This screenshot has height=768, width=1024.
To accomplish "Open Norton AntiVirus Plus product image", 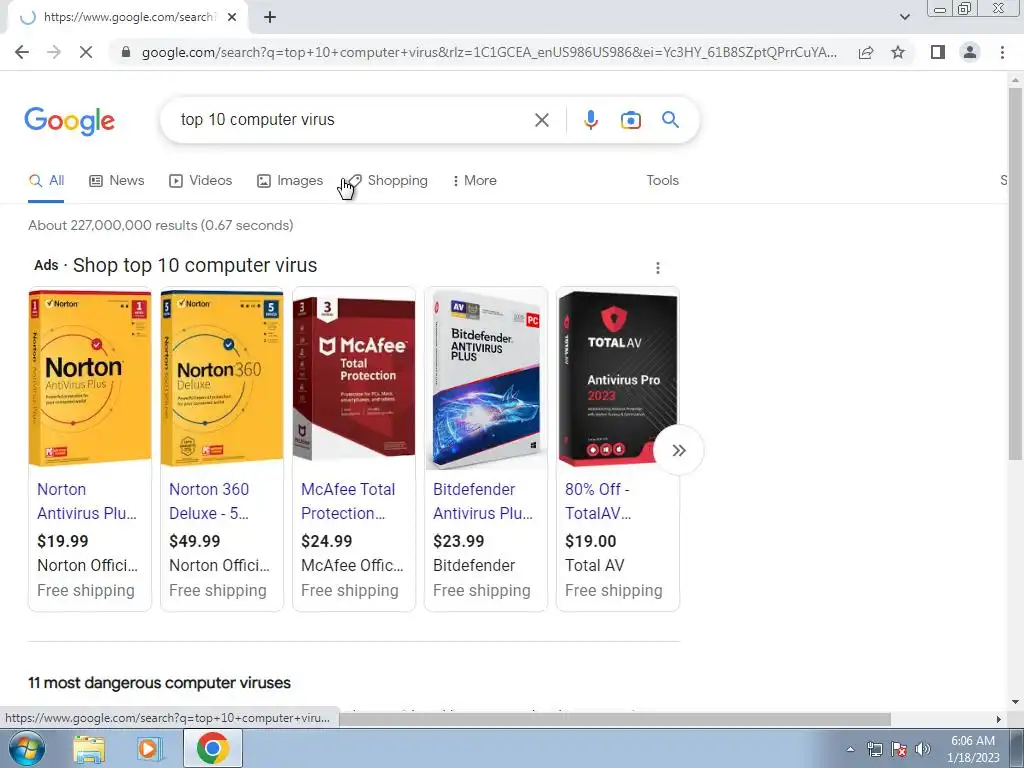I will 90,379.
